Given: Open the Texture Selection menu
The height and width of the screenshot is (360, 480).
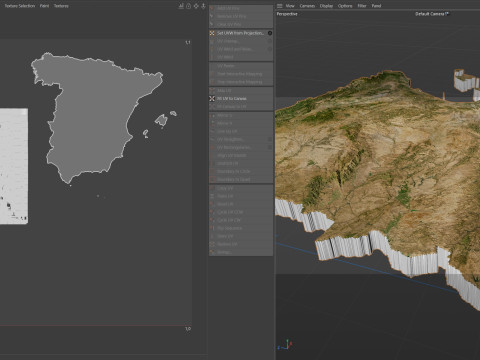Looking at the screenshot, I should 20,6.
